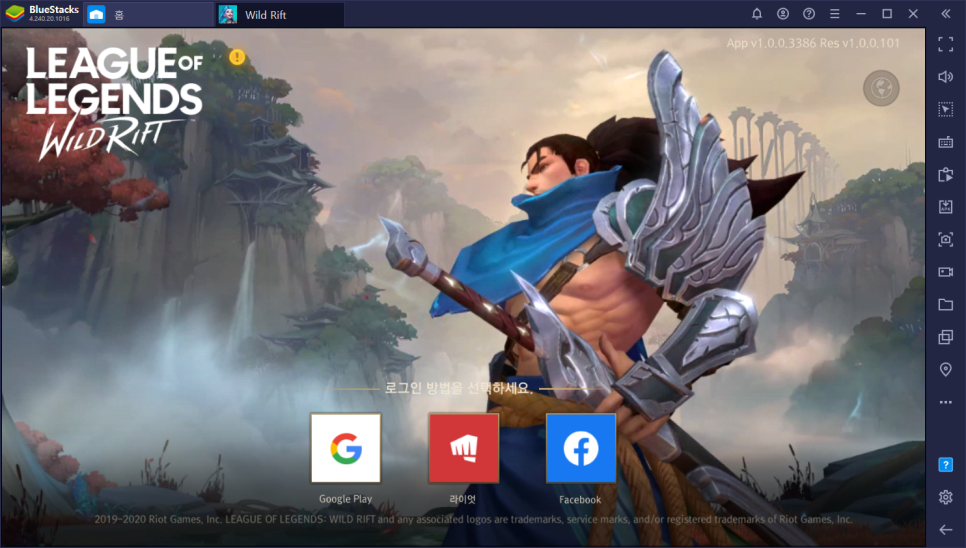Screen dimensions: 966x548
Task: Show more sidebar tools via ellipsis
Action: [946, 402]
